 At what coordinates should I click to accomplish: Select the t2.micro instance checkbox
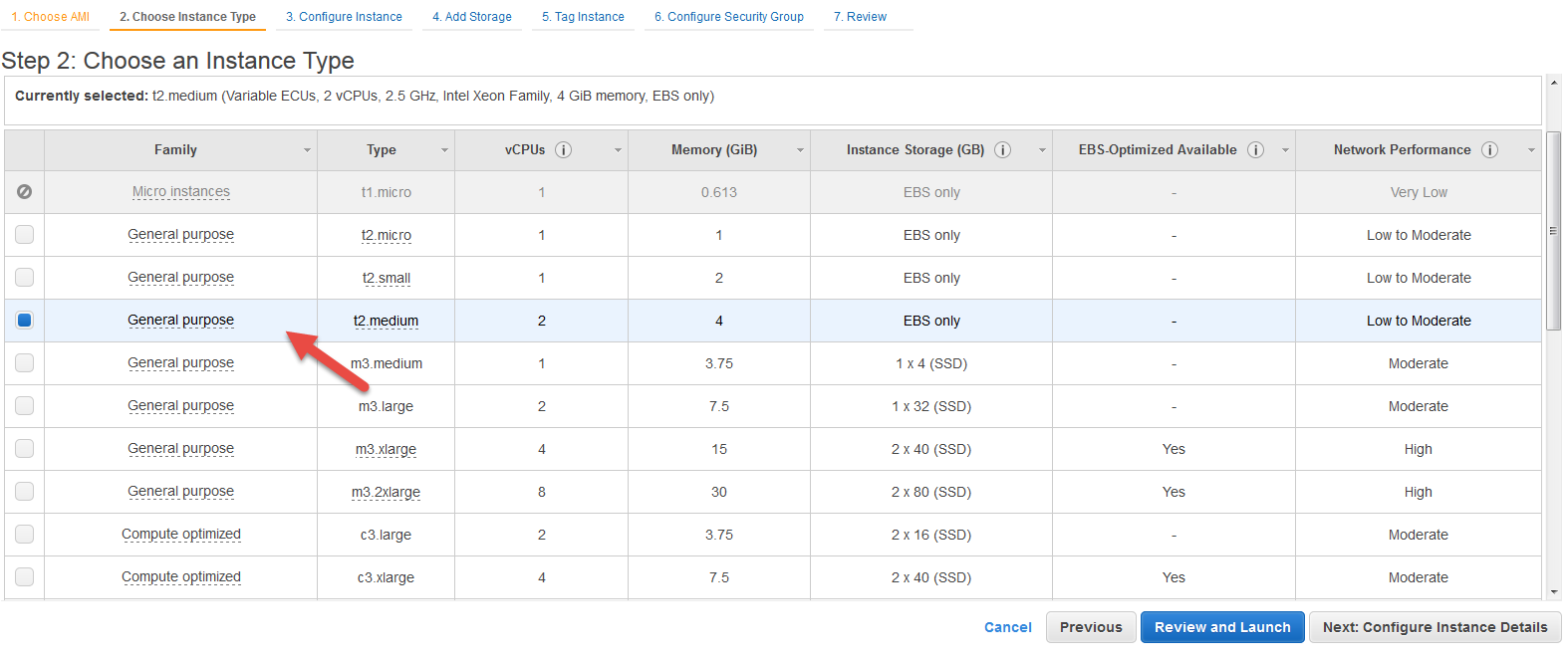coord(25,235)
